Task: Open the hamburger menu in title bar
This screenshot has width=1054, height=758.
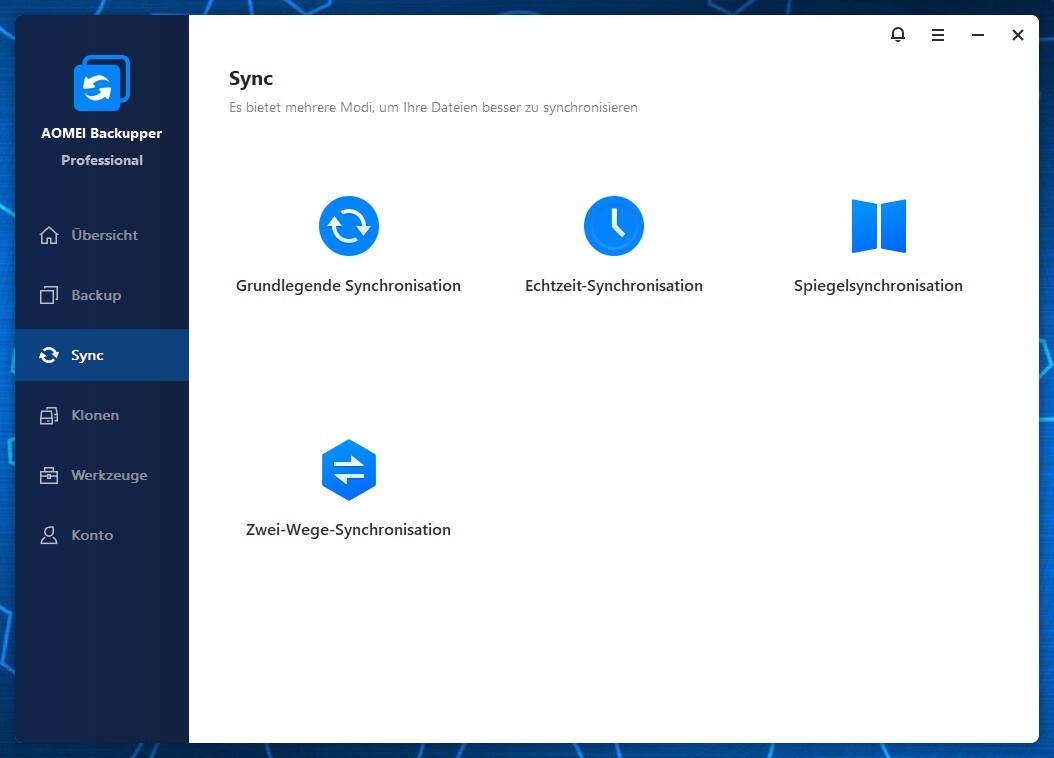Action: coord(937,35)
